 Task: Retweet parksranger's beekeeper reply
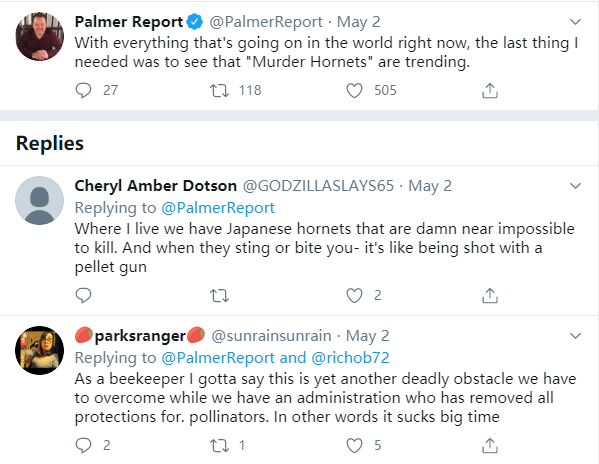click(219, 445)
